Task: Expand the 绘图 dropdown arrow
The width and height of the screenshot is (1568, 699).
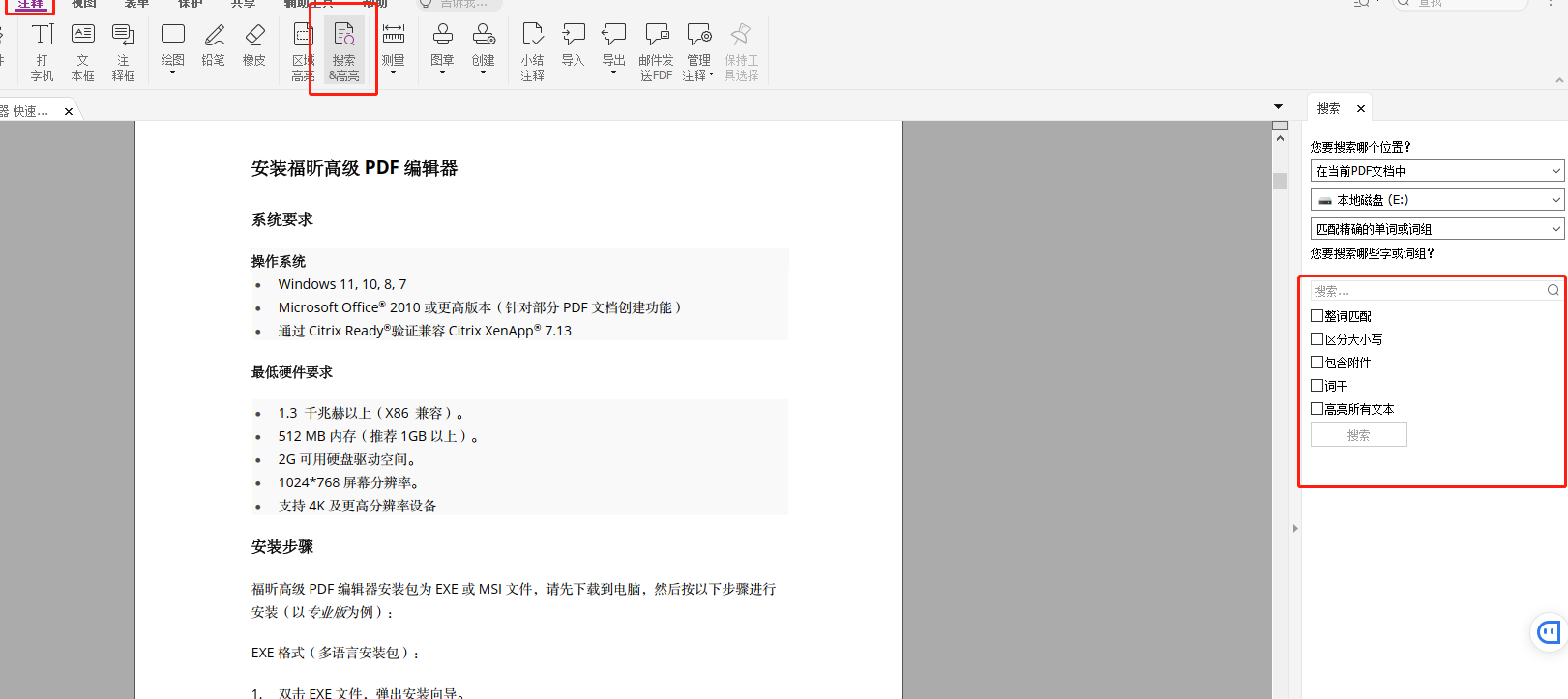Action: [173, 73]
